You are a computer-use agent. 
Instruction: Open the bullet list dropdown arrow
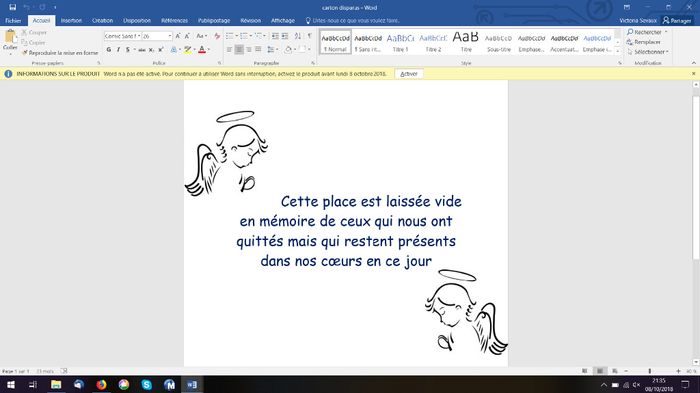(x=237, y=36)
